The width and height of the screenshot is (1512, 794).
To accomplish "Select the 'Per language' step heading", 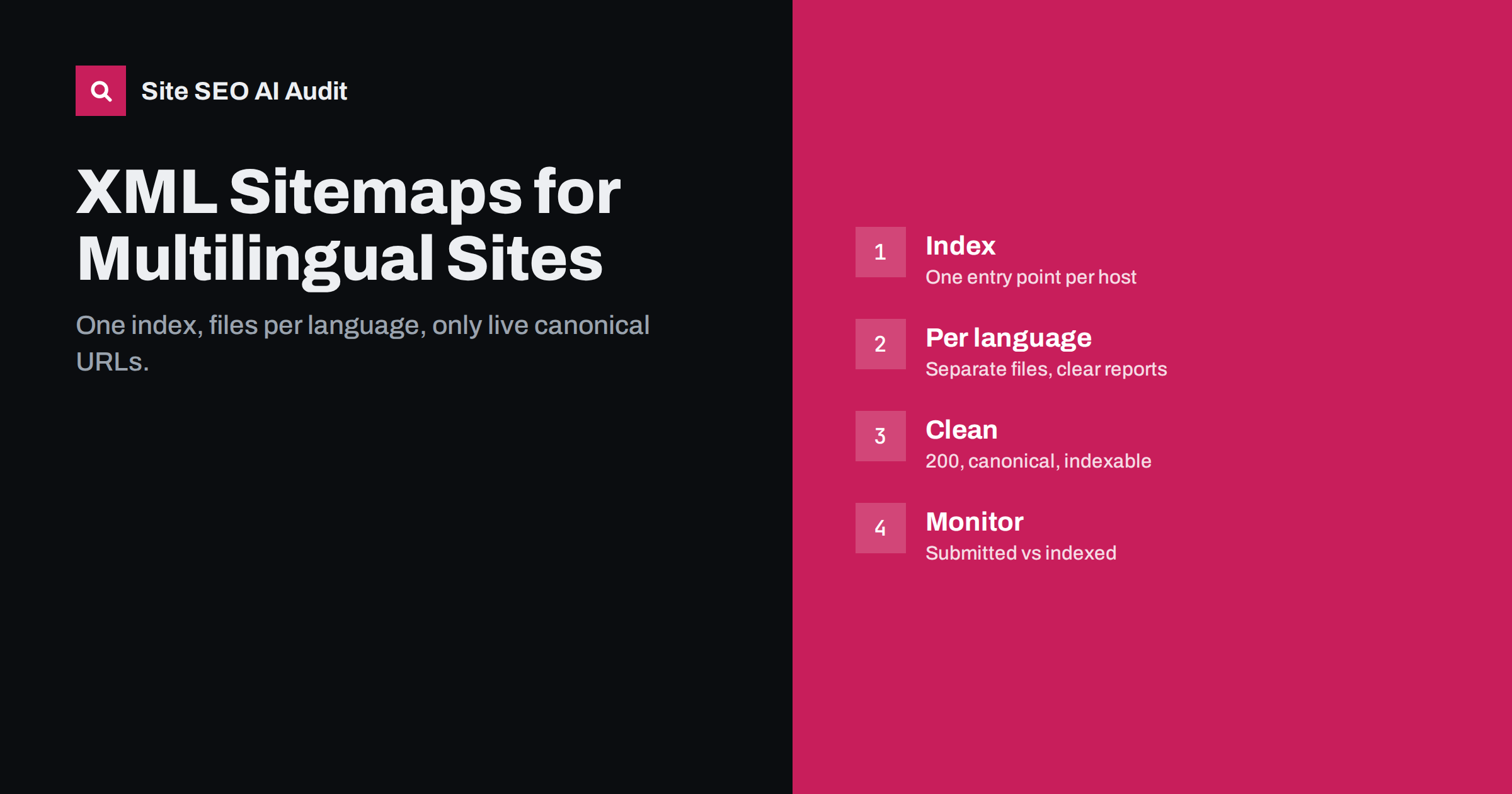I will [x=1008, y=338].
